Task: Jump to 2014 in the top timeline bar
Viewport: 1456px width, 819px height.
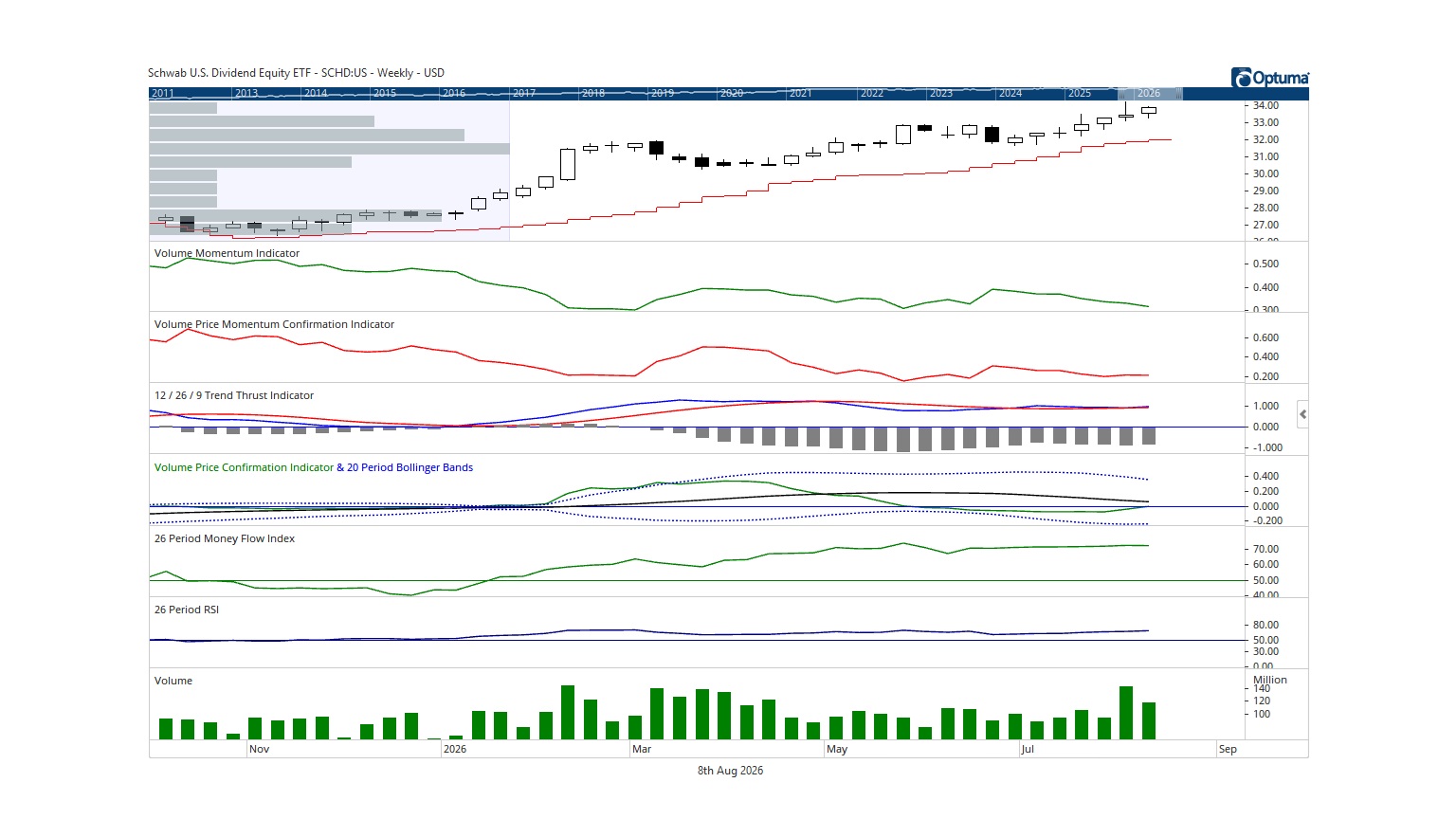Action: pos(316,94)
